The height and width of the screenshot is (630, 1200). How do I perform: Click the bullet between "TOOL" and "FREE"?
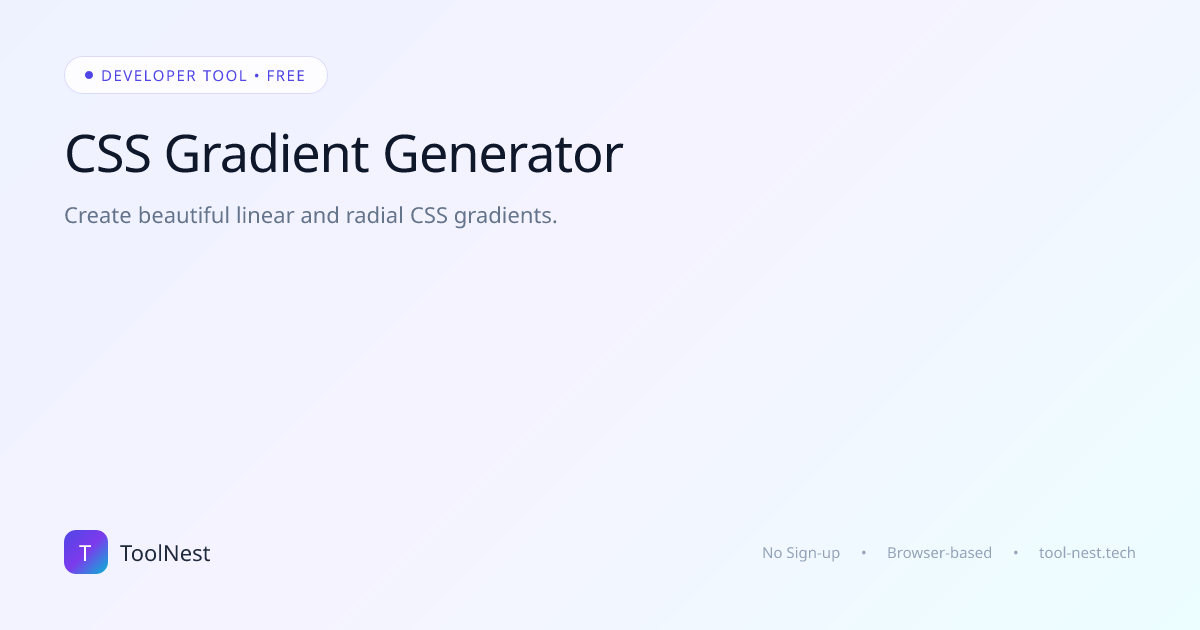[x=257, y=76]
